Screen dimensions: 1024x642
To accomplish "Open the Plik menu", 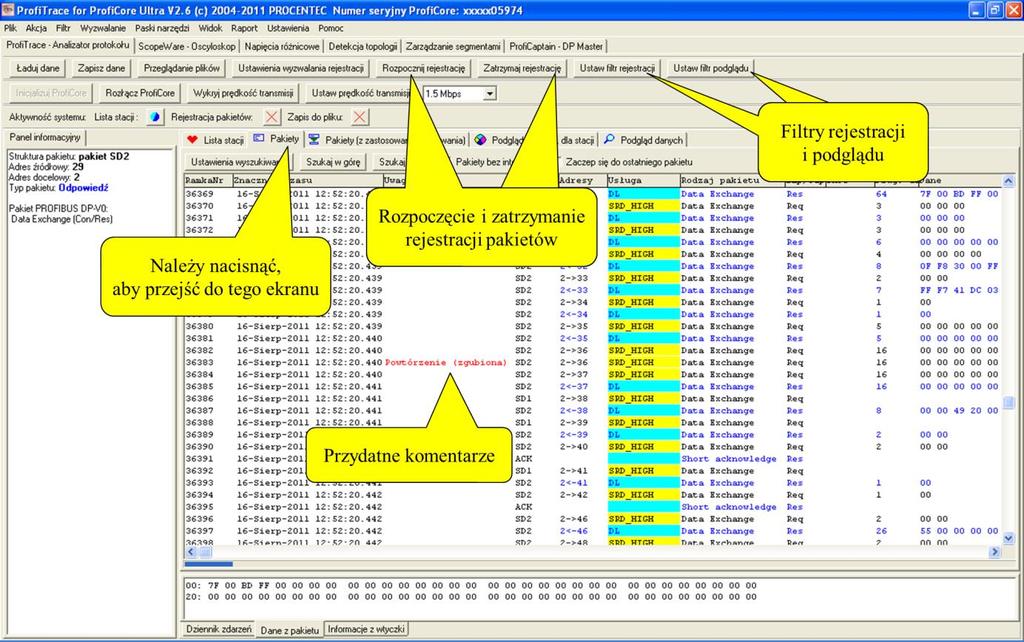I will pos(10,28).
